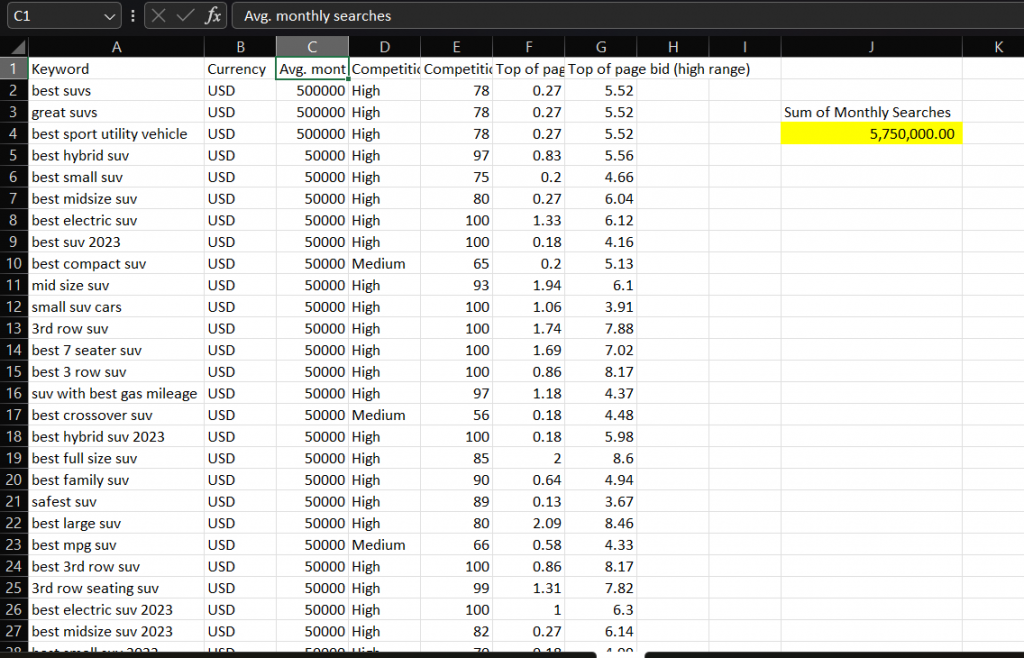The width and height of the screenshot is (1024, 658).
Task: Click the three-dot Name Box resize handle
Action: (x=133, y=16)
